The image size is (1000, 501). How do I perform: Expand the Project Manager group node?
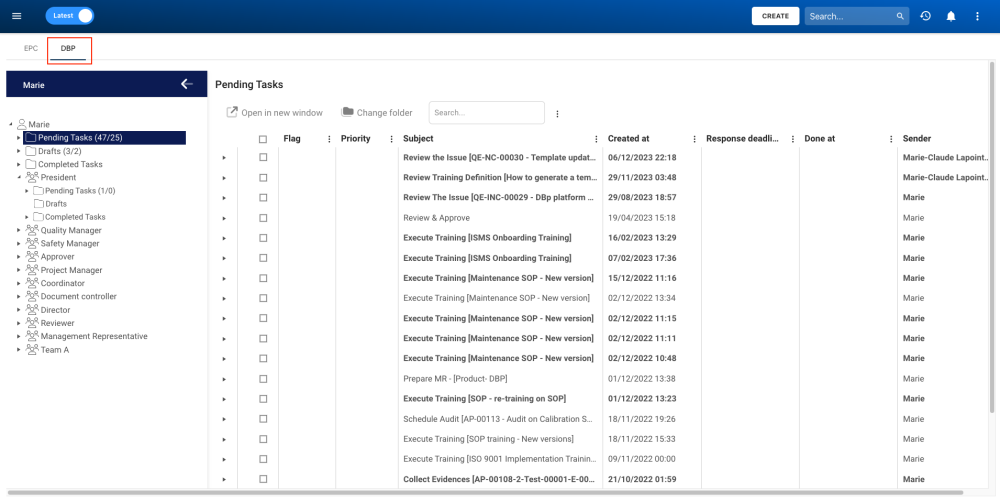pyautogui.click(x=18, y=270)
